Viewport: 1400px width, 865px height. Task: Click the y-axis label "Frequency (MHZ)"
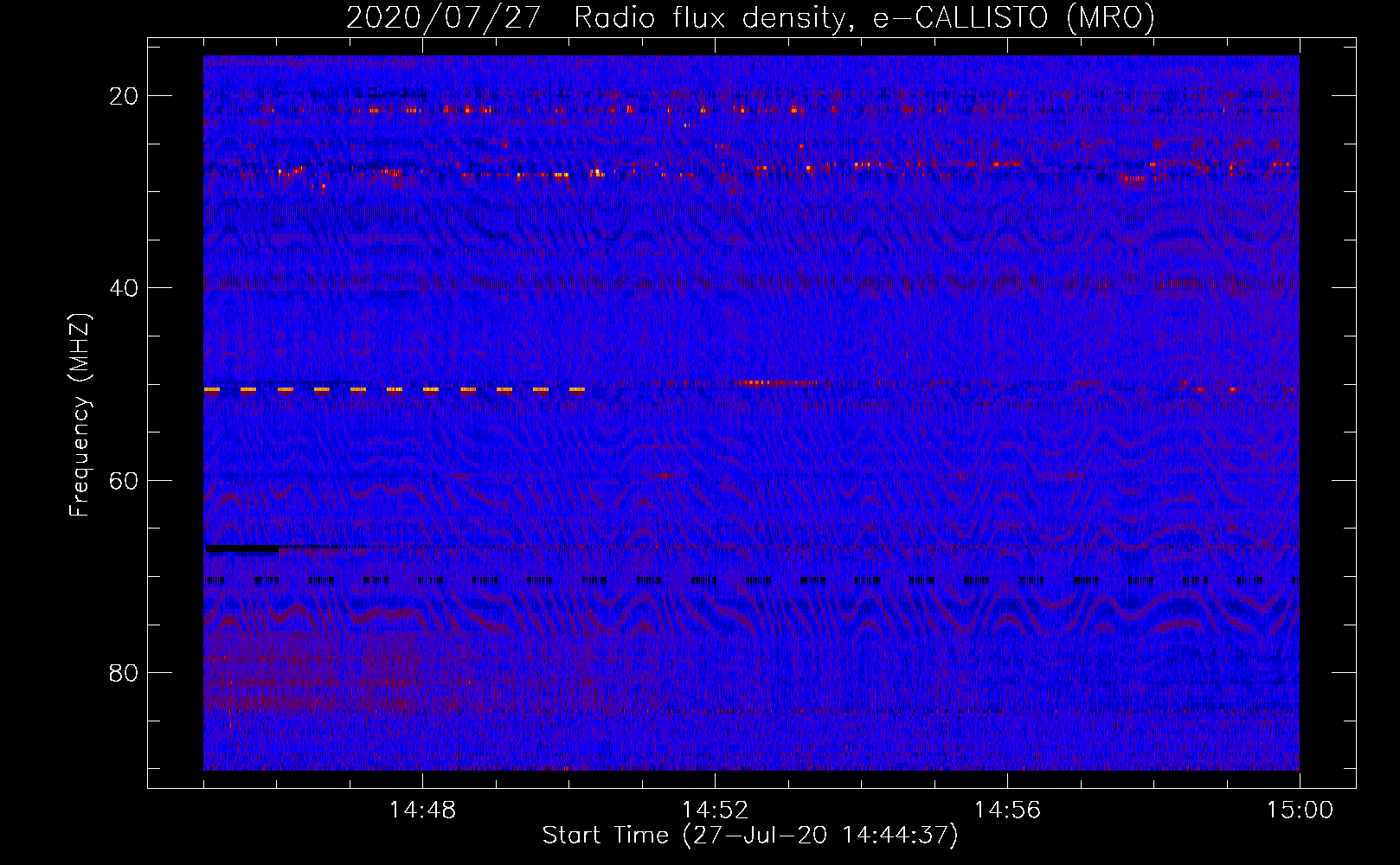coord(80,415)
